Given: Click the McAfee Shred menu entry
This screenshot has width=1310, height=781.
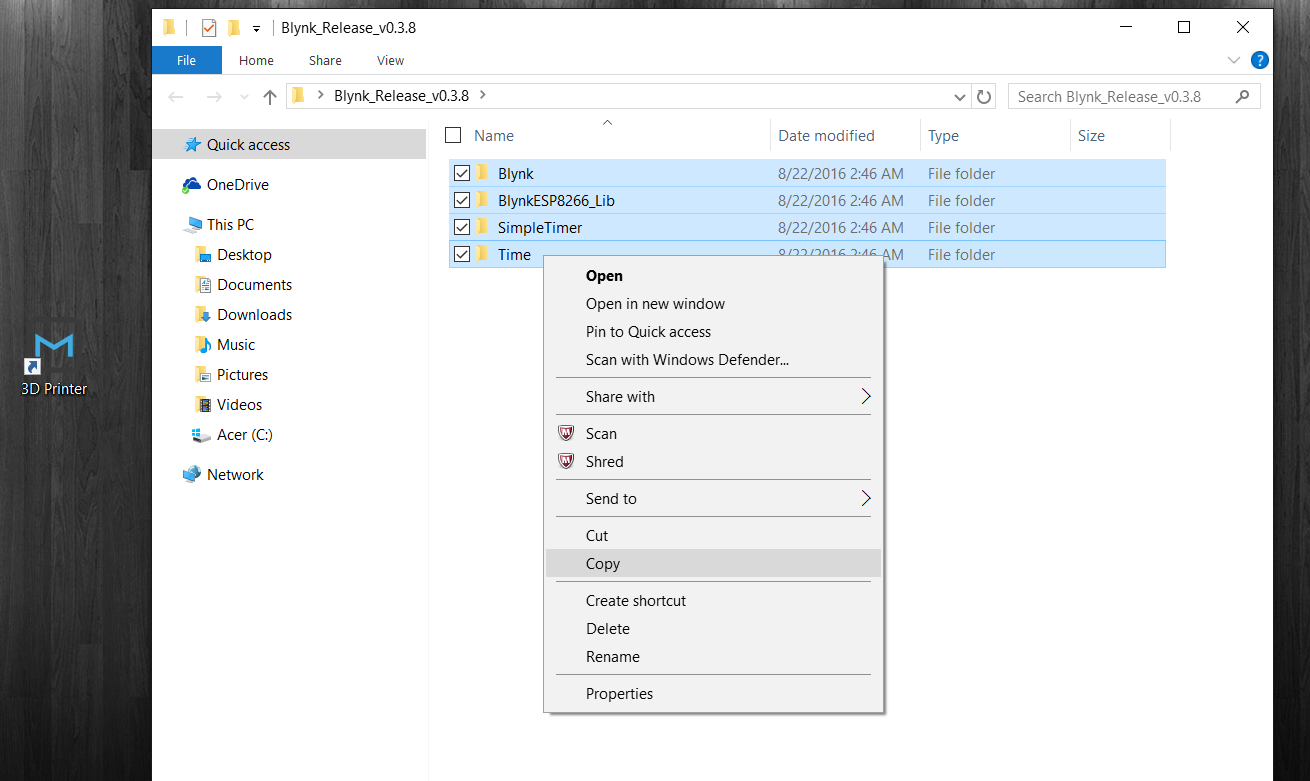Looking at the screenshot, I should 604,462.
